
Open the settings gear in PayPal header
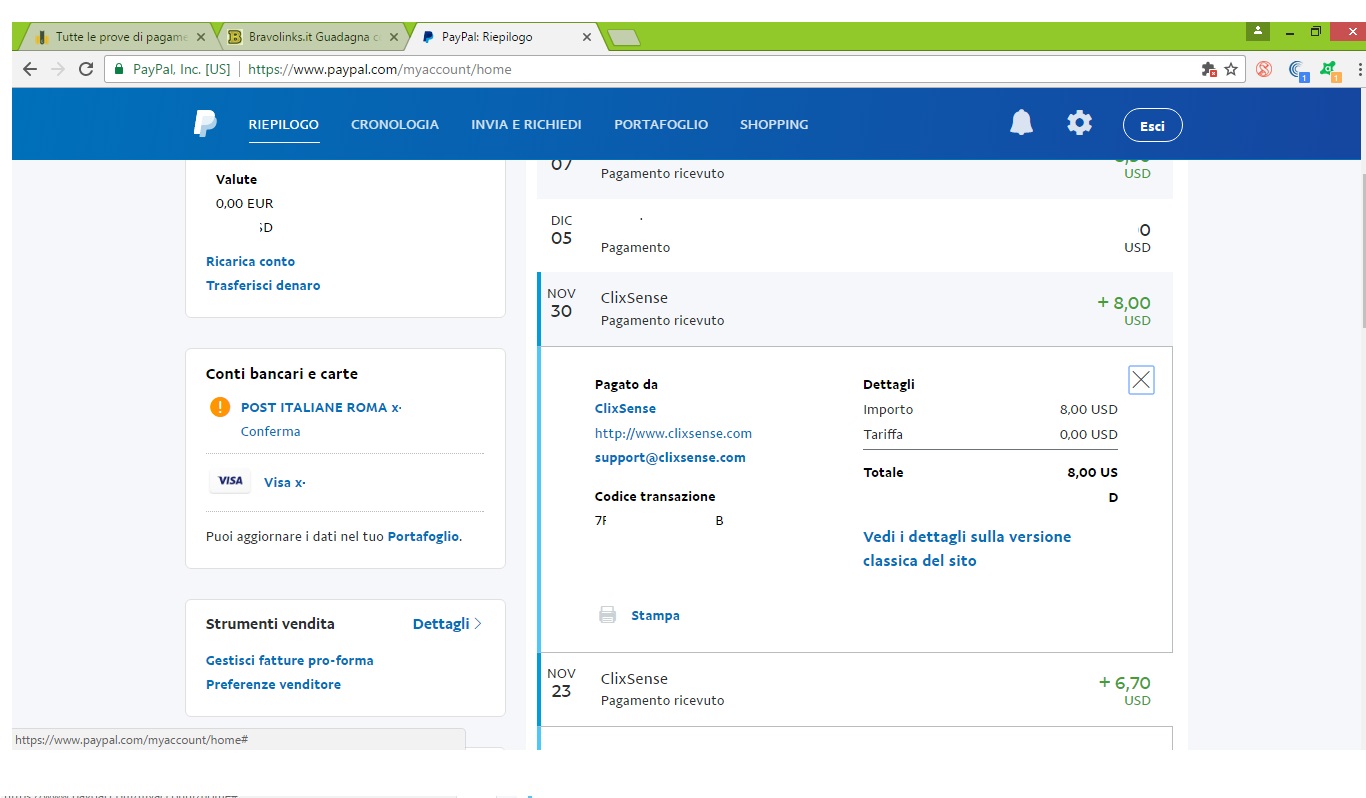click(x=1079, y=123)
